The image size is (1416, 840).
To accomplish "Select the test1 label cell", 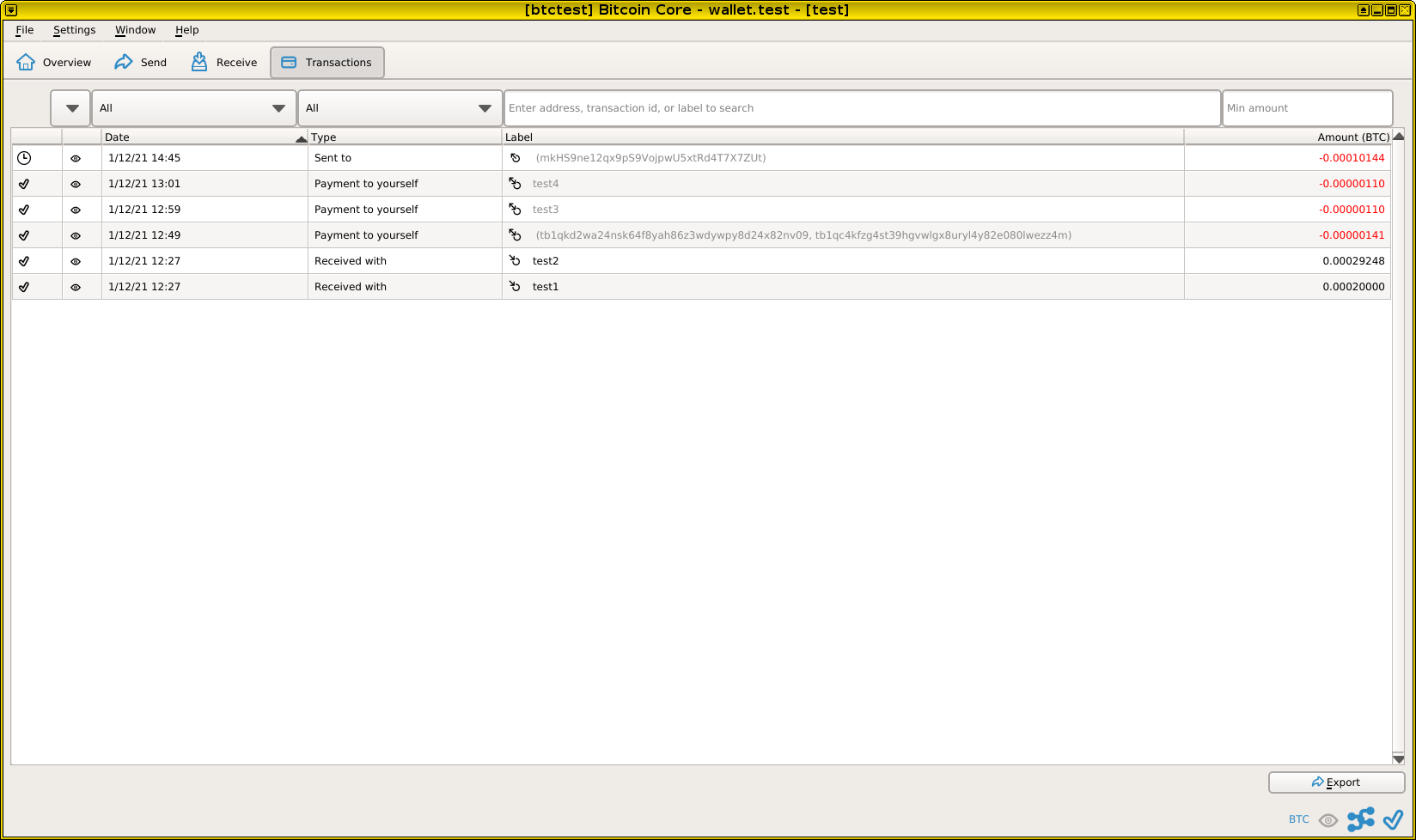I will click(843, 287).
